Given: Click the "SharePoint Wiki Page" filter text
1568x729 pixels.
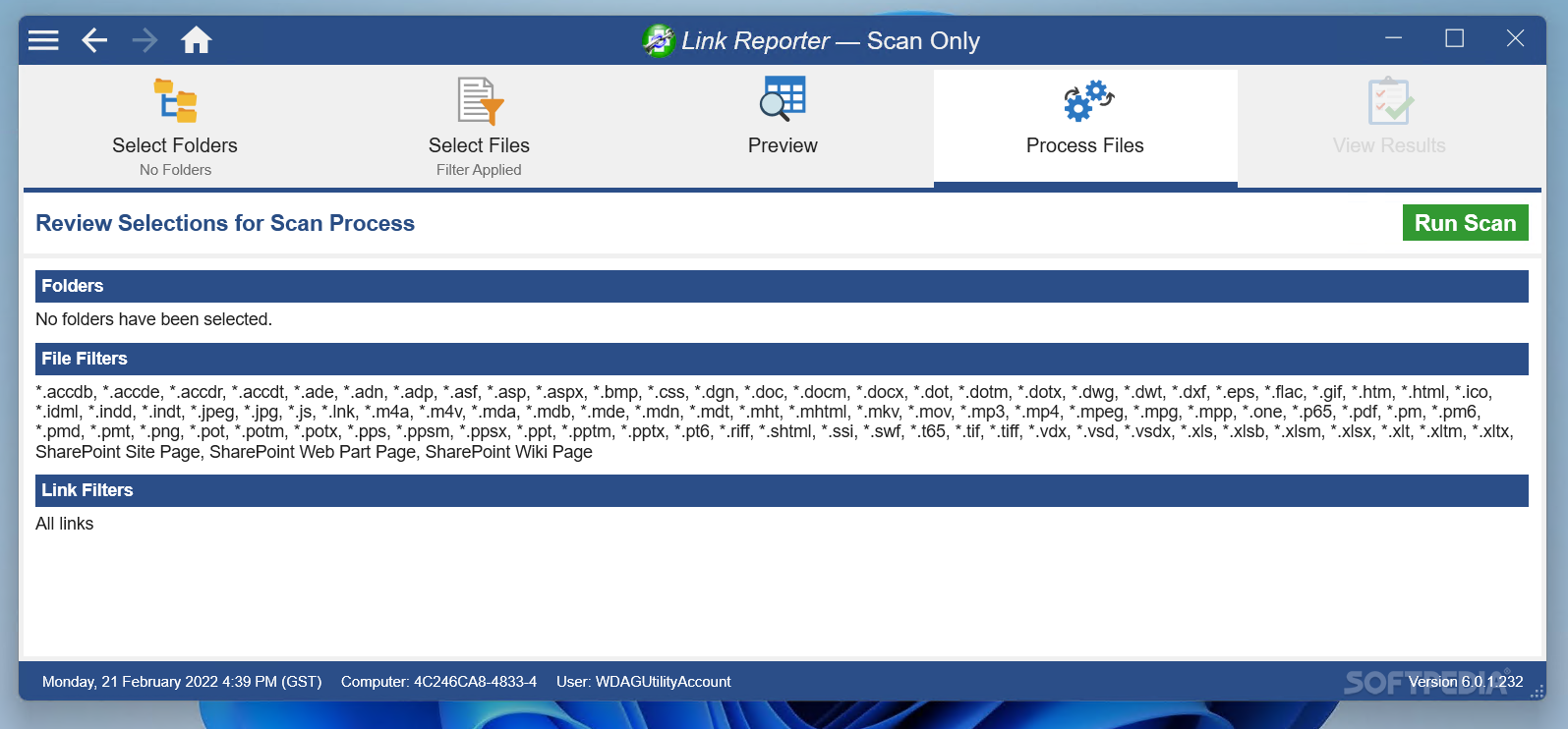Looking at the screenshot, I should click(508, 452).
